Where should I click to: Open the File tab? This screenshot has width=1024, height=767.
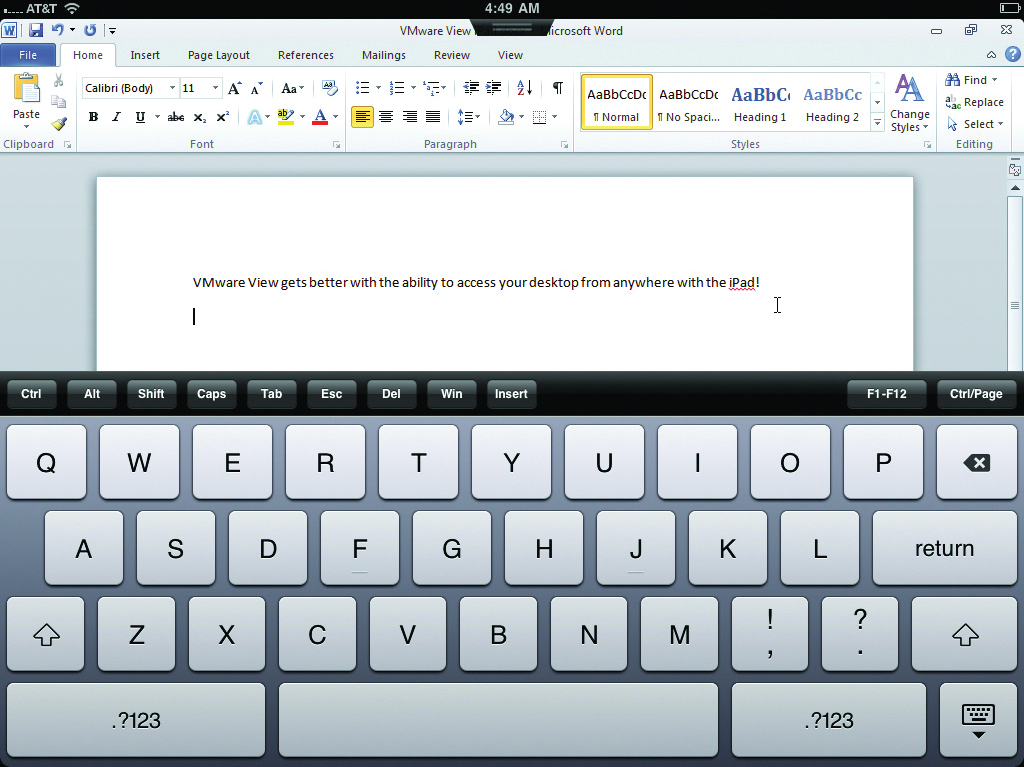click(28, 55)
